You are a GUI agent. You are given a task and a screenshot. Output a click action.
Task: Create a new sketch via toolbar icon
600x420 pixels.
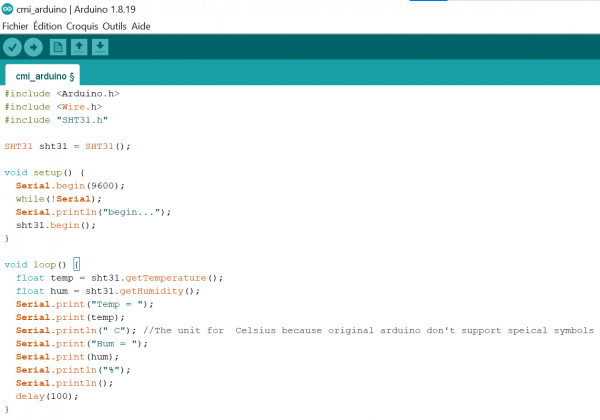click(x=57, y=47)
